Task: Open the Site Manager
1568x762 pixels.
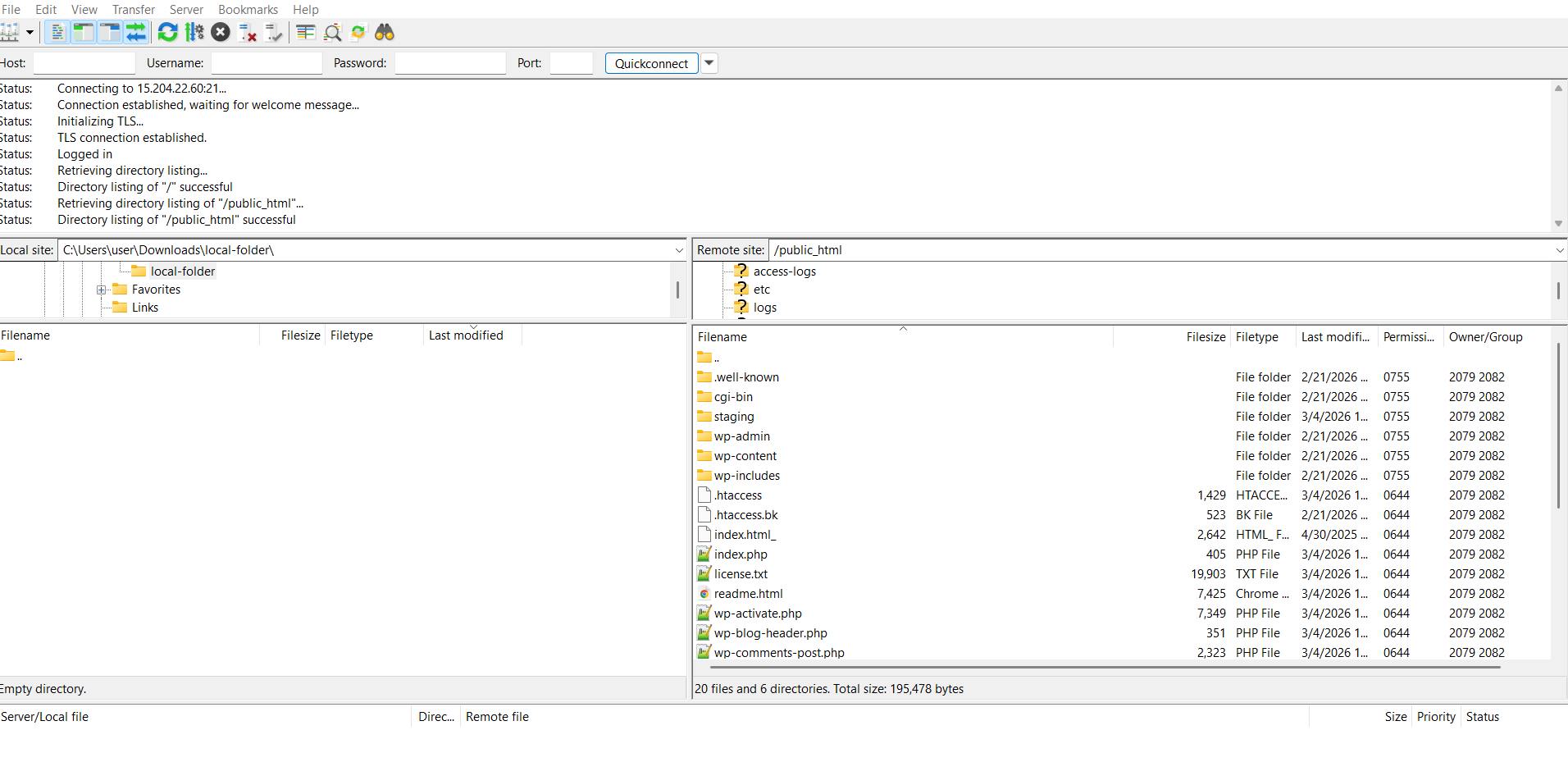Action: (11, 32)
